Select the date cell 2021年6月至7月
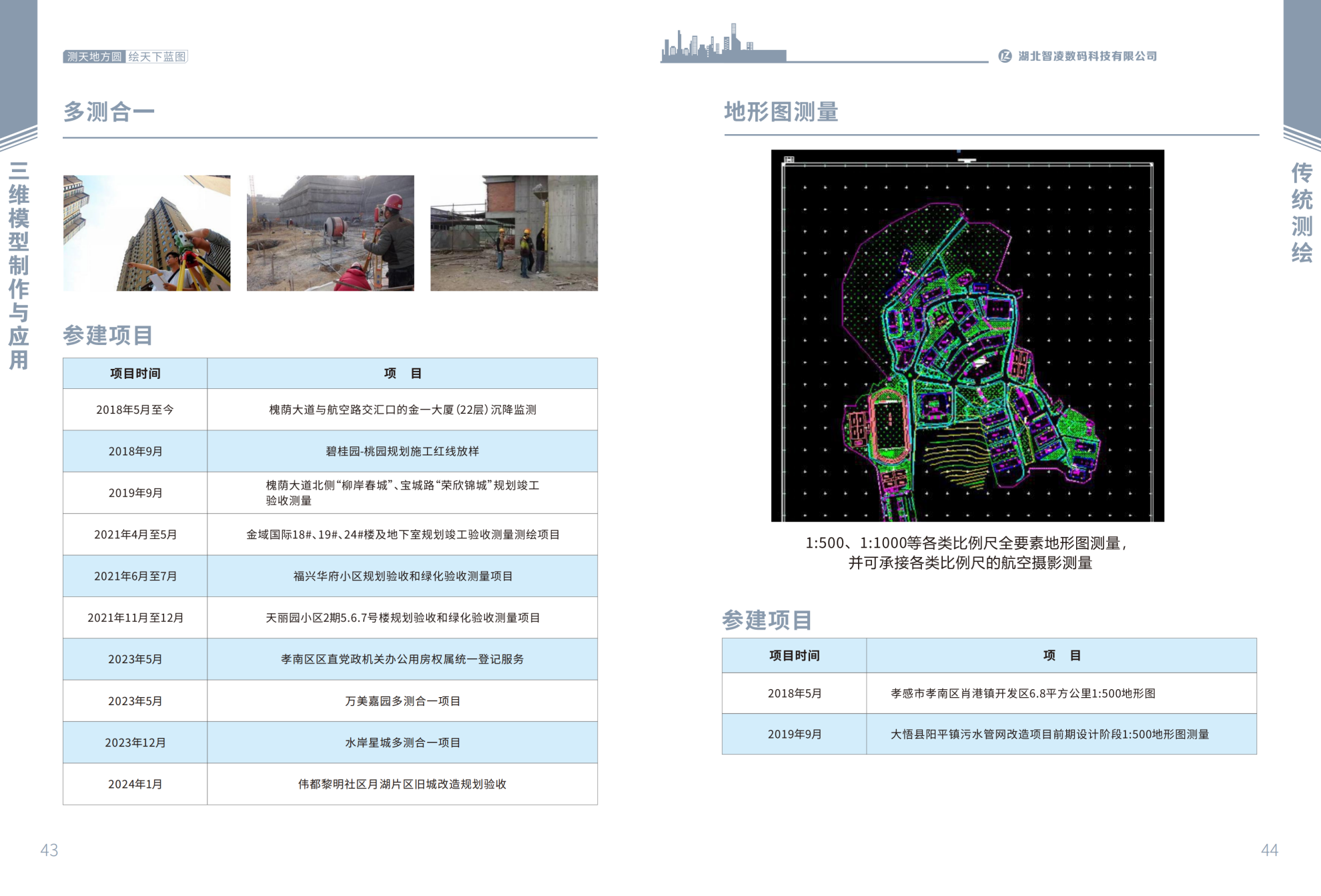 coord(135,576)
